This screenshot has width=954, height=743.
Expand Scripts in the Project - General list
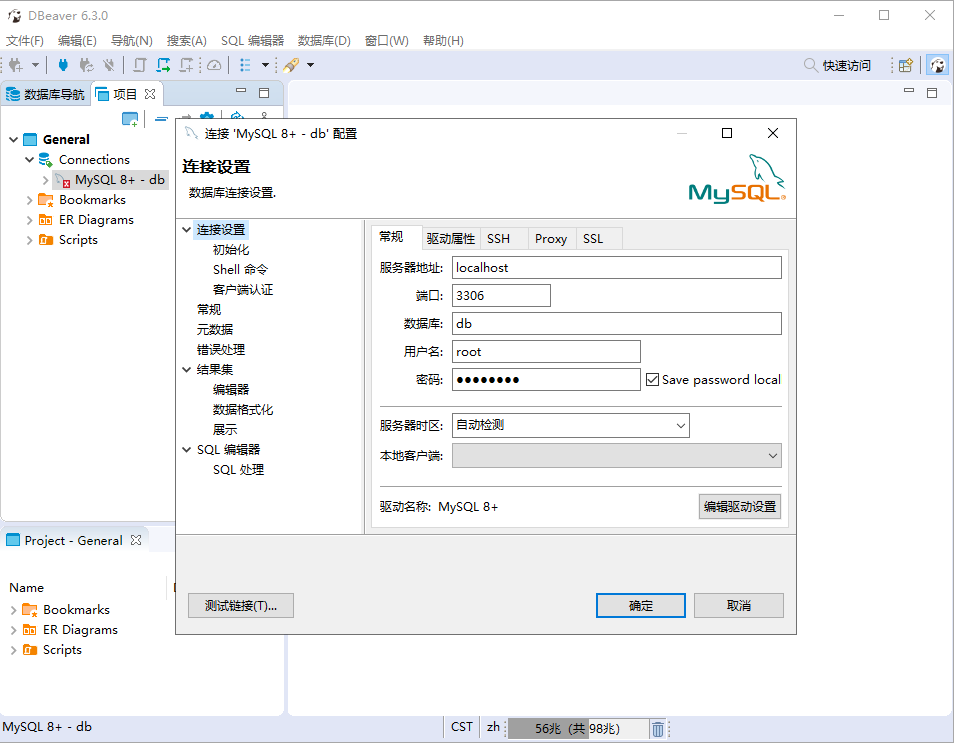(x=13, y=650)
